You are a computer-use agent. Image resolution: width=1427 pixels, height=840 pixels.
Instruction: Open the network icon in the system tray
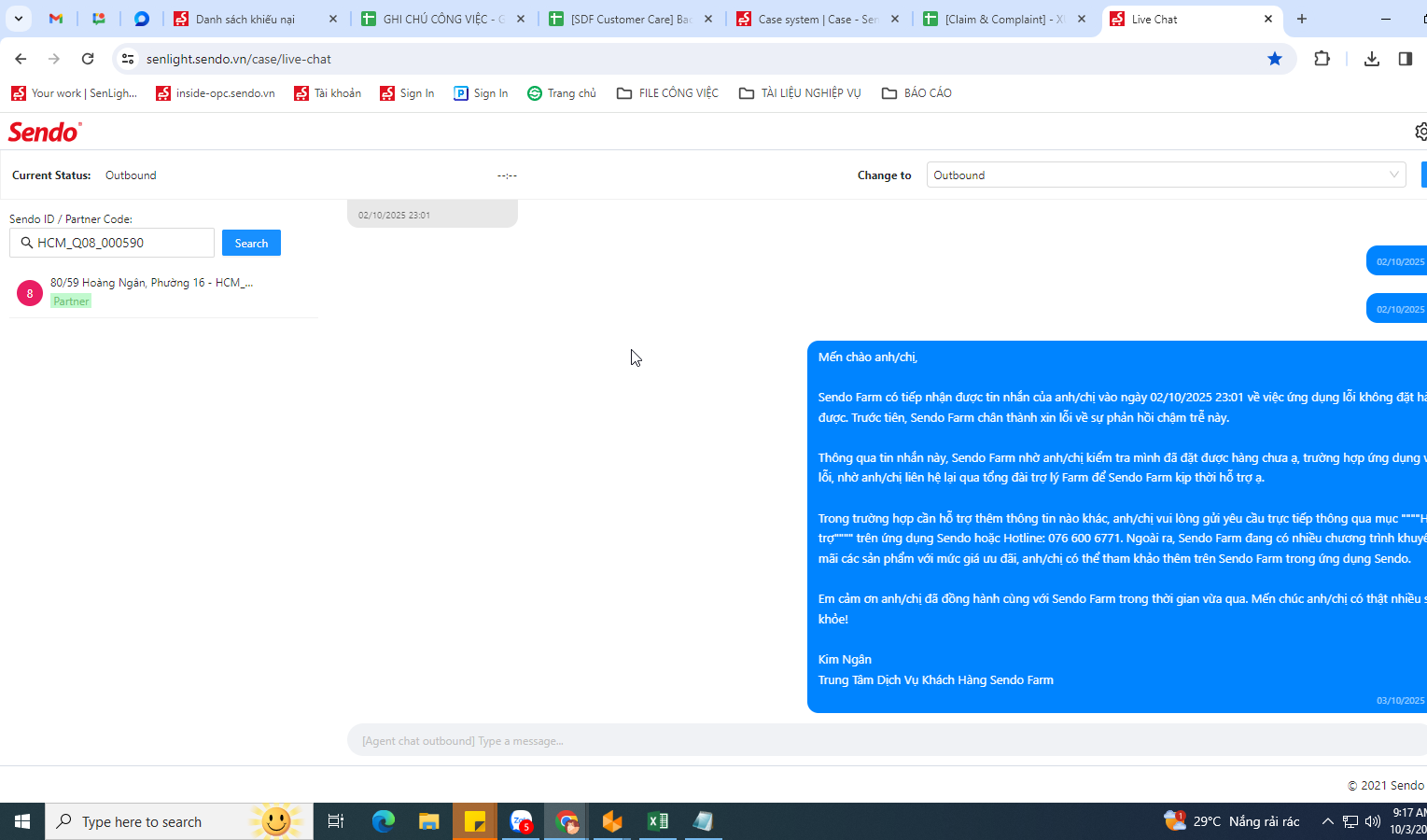pos(1350,821)
